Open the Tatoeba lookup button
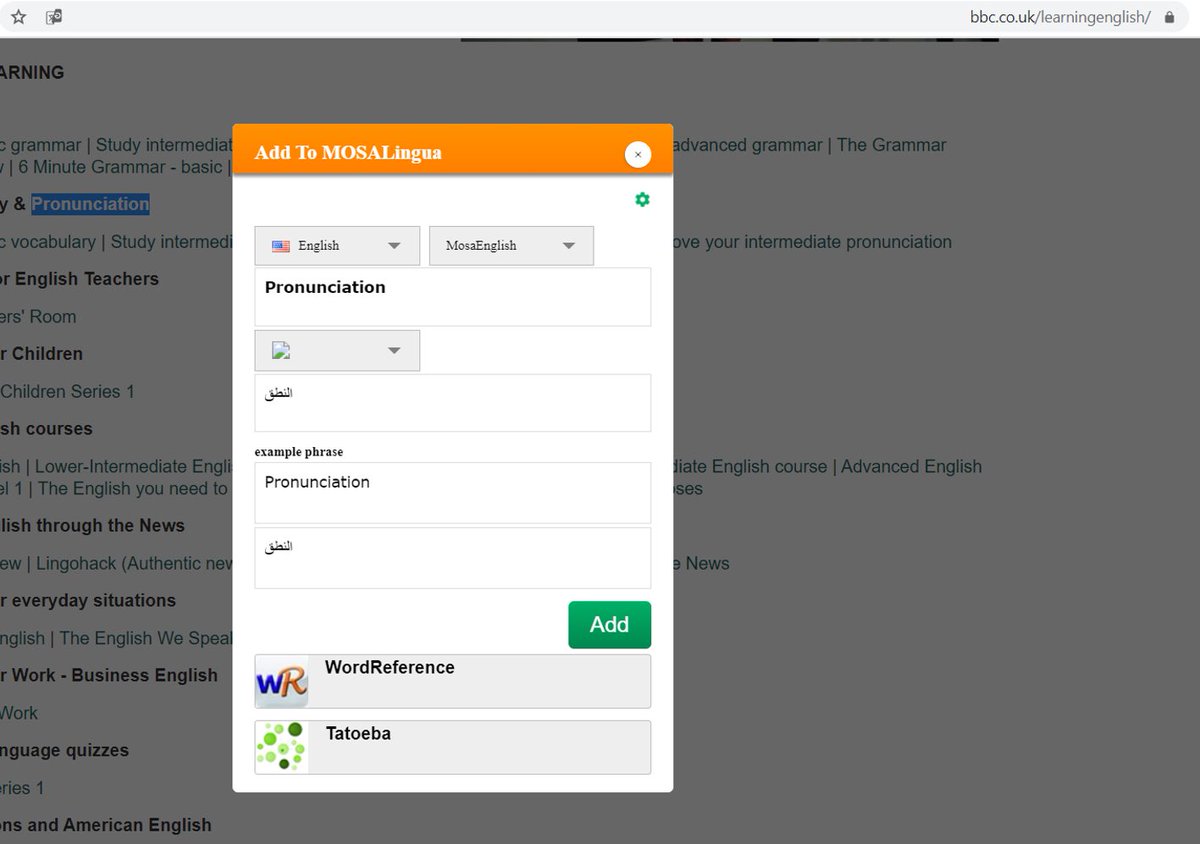The image size is (1200, 844). (453, 747)
